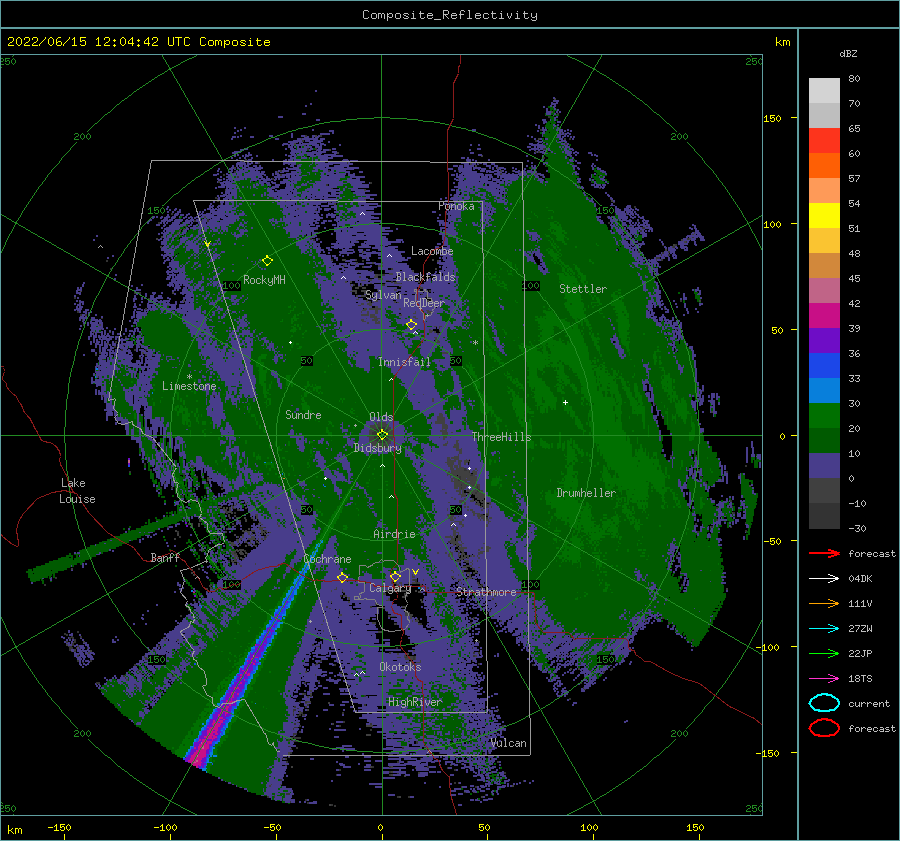Select the bright green 30 dBZ swatch
This screenshot has height=841, width=900.
pyautogui.click(x=824, y=416)
